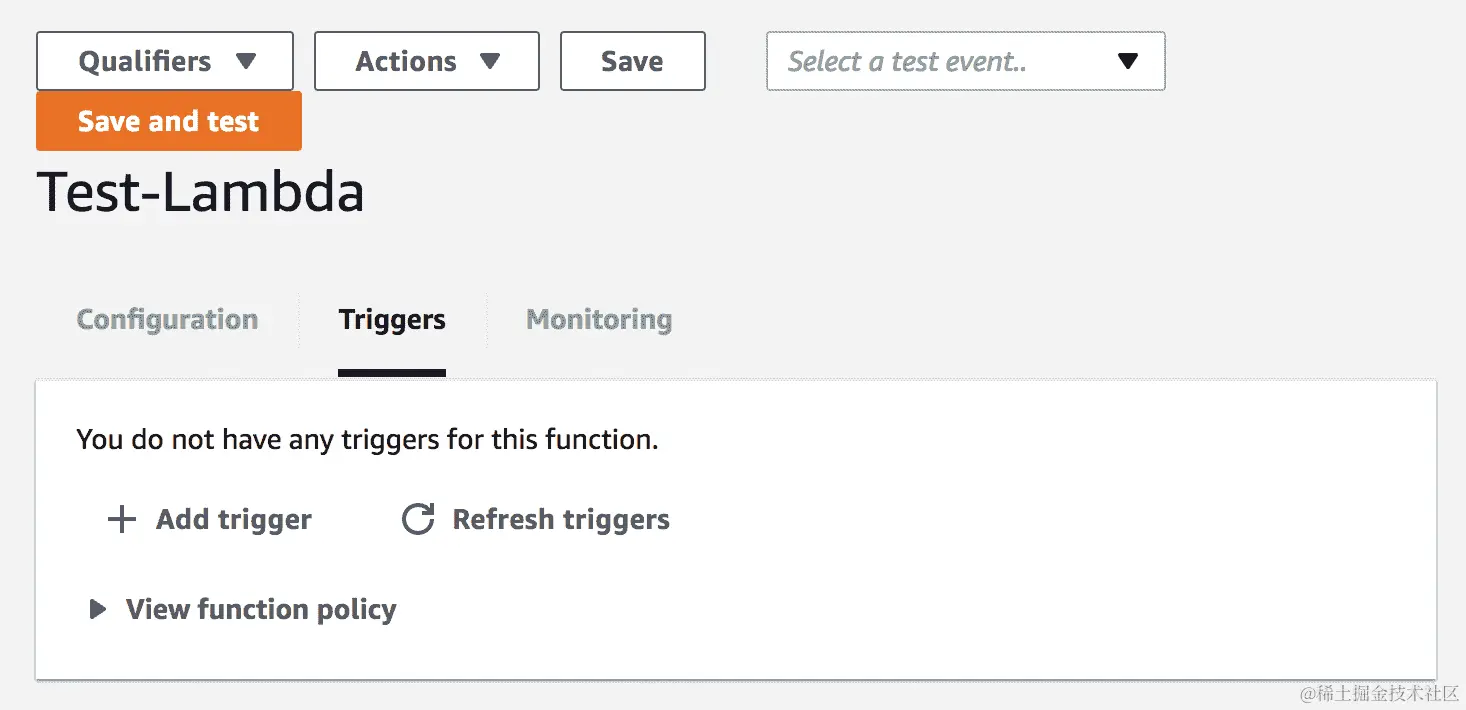Click the no triggers message text
Image resolution: width=1466 pixels, height=710 pixels.
pyautogui.click(x=367, y=440)
